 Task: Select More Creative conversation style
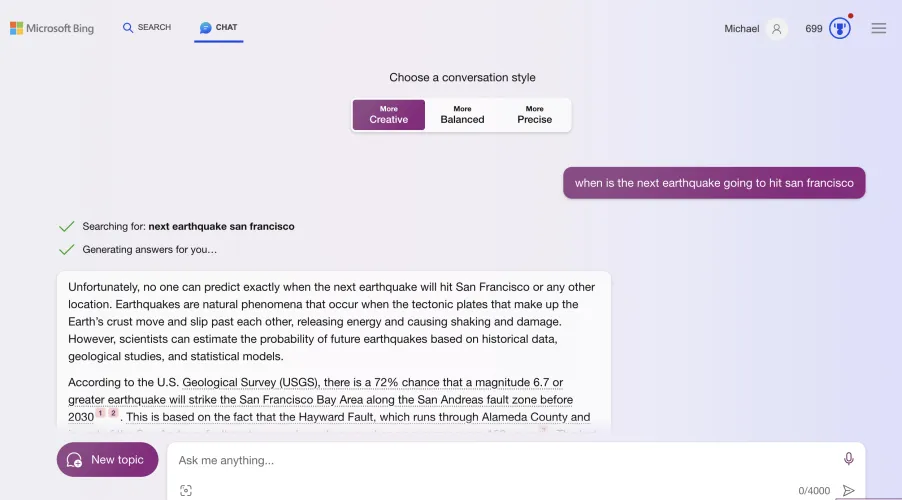pos(389,115)
